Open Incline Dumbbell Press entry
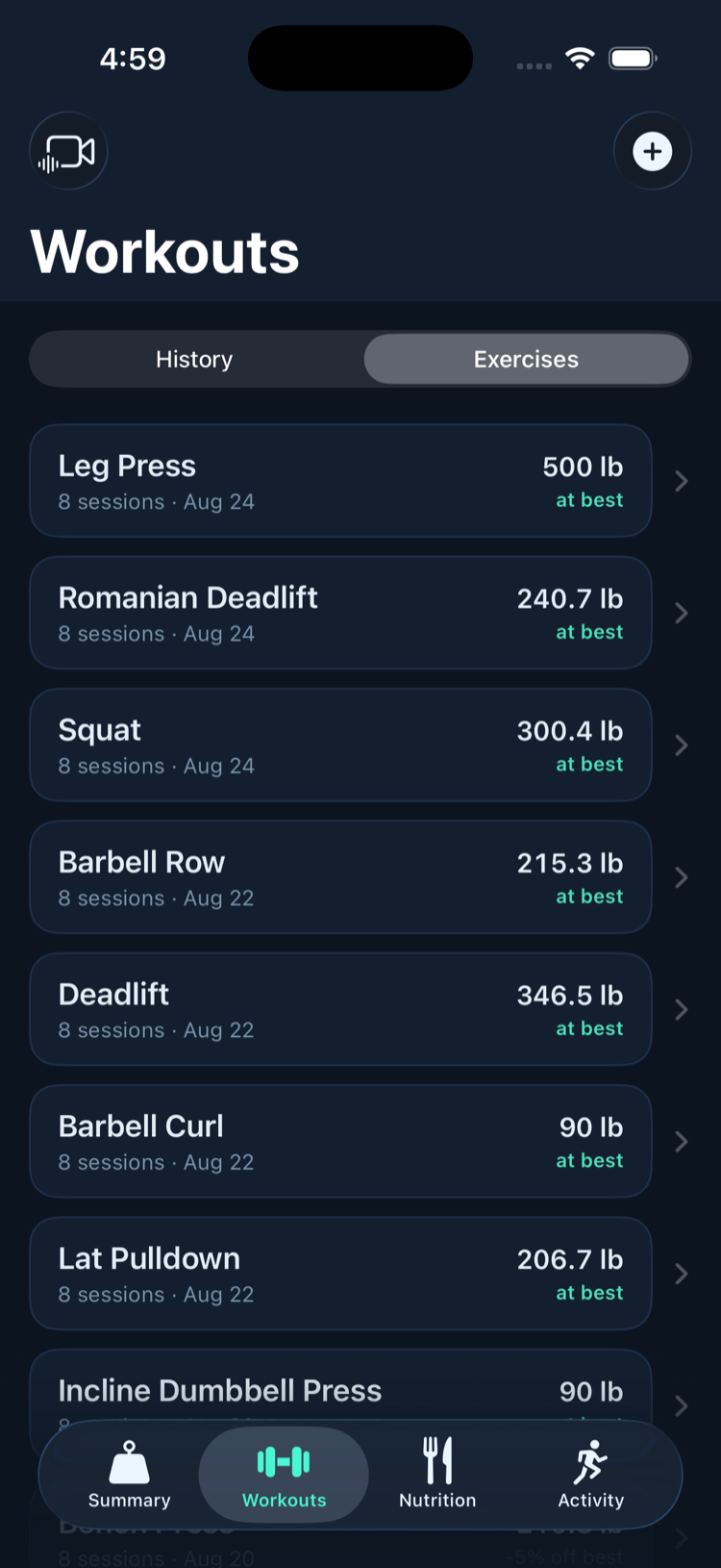Viewport: 721px width, 1568px height. 340,1385
